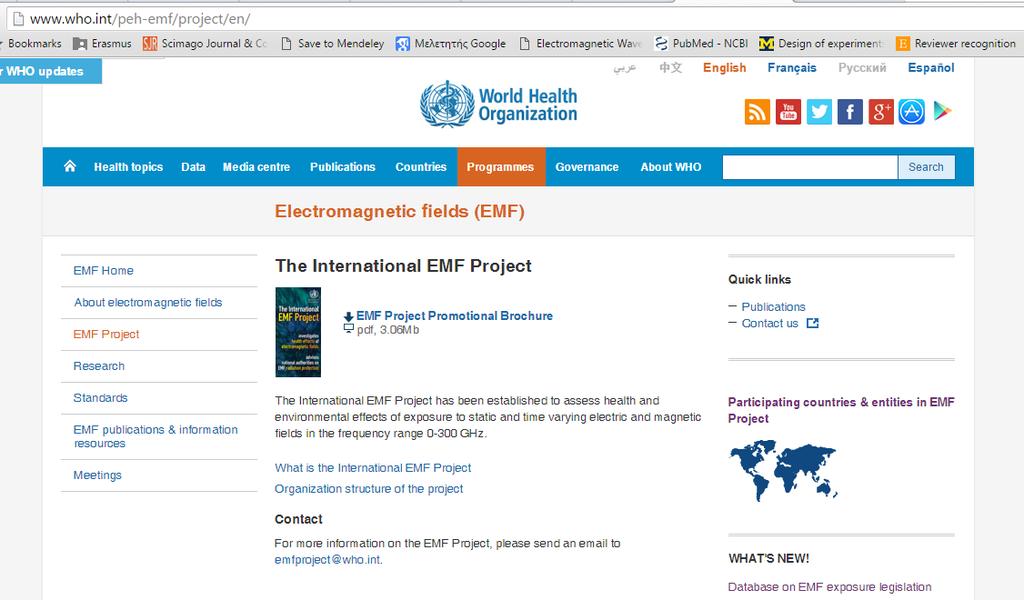
Task: Open the Health topics menu
Action: click(x=128, y=167)
